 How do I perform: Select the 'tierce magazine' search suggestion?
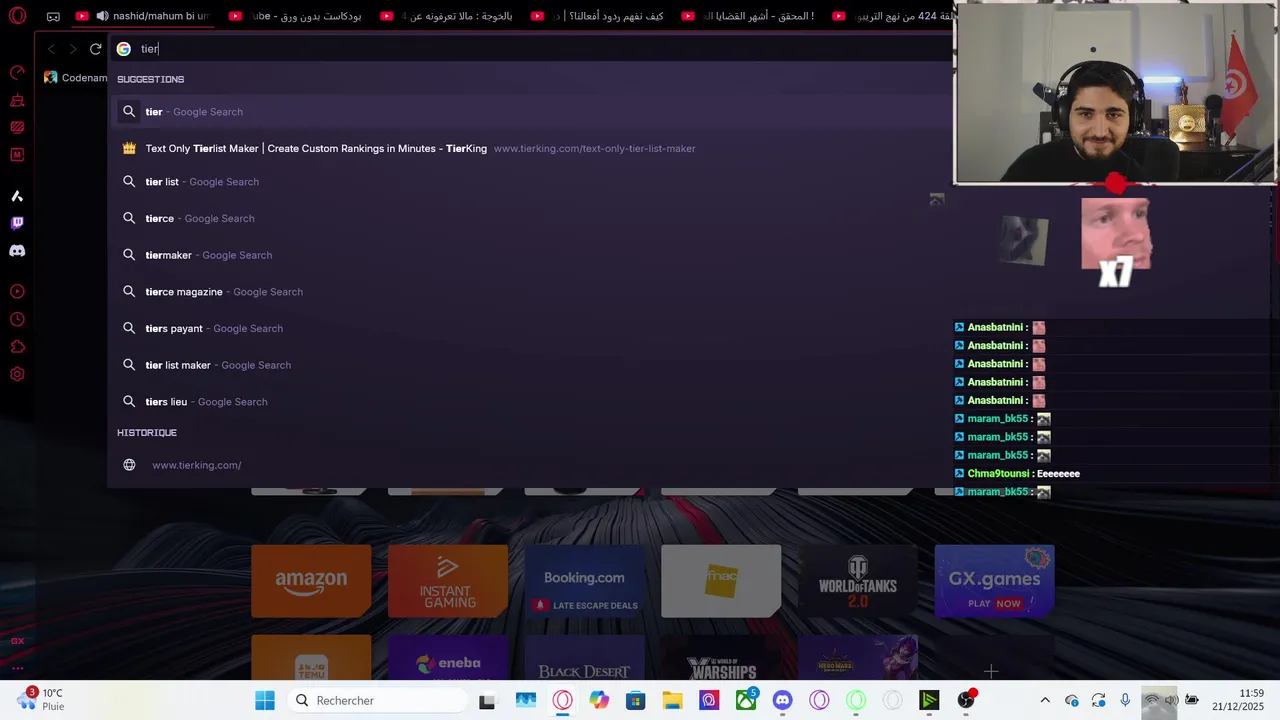530,292
